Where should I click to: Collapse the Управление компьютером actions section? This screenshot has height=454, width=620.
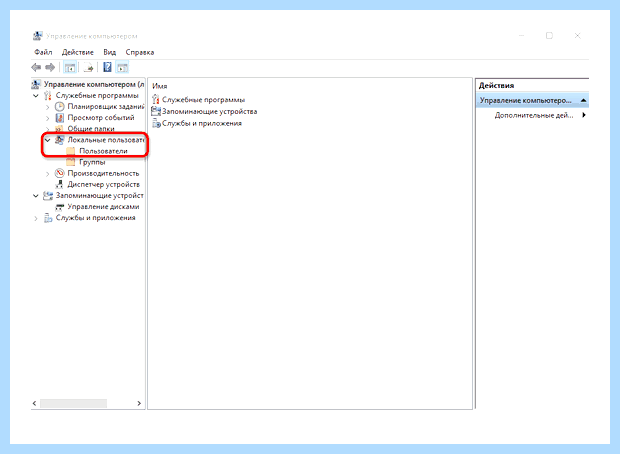pyautogui.click(x=583, y=100)
